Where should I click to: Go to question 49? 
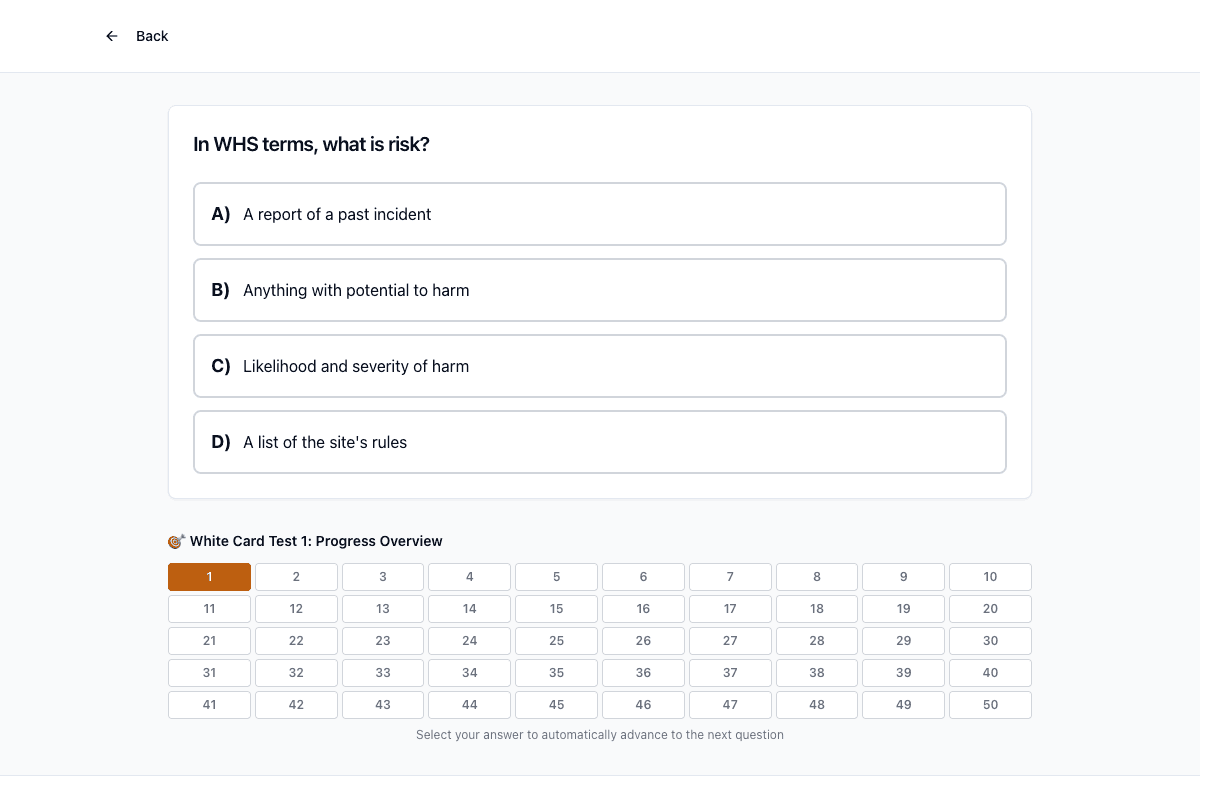pos(904,705)
